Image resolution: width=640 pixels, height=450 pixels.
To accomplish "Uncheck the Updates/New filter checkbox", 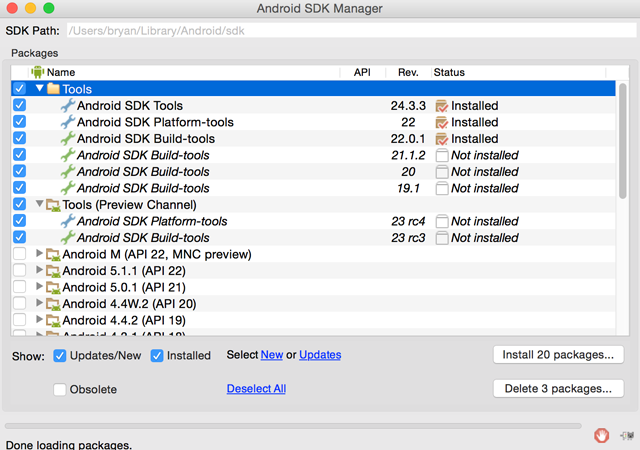I will (60, 356).
